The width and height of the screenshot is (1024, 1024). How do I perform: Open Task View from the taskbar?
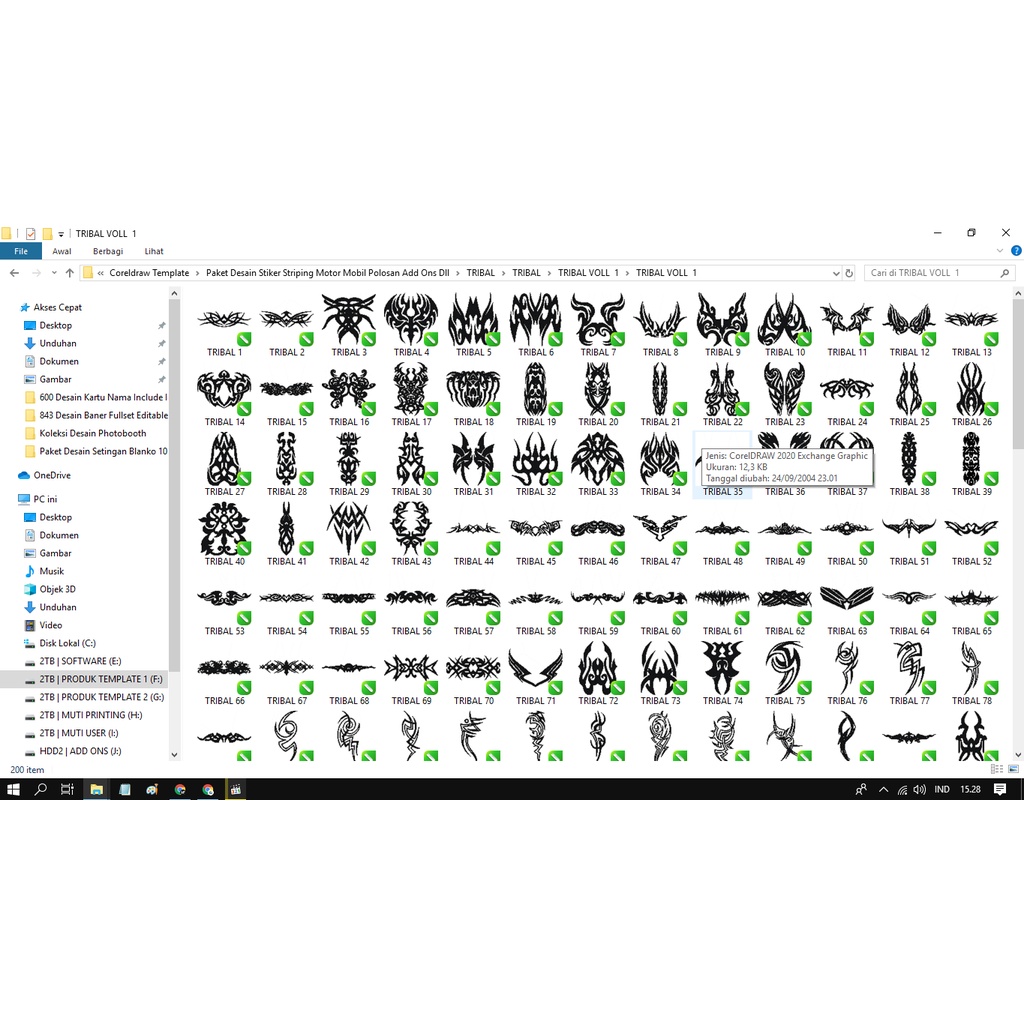tap(68, 789)
